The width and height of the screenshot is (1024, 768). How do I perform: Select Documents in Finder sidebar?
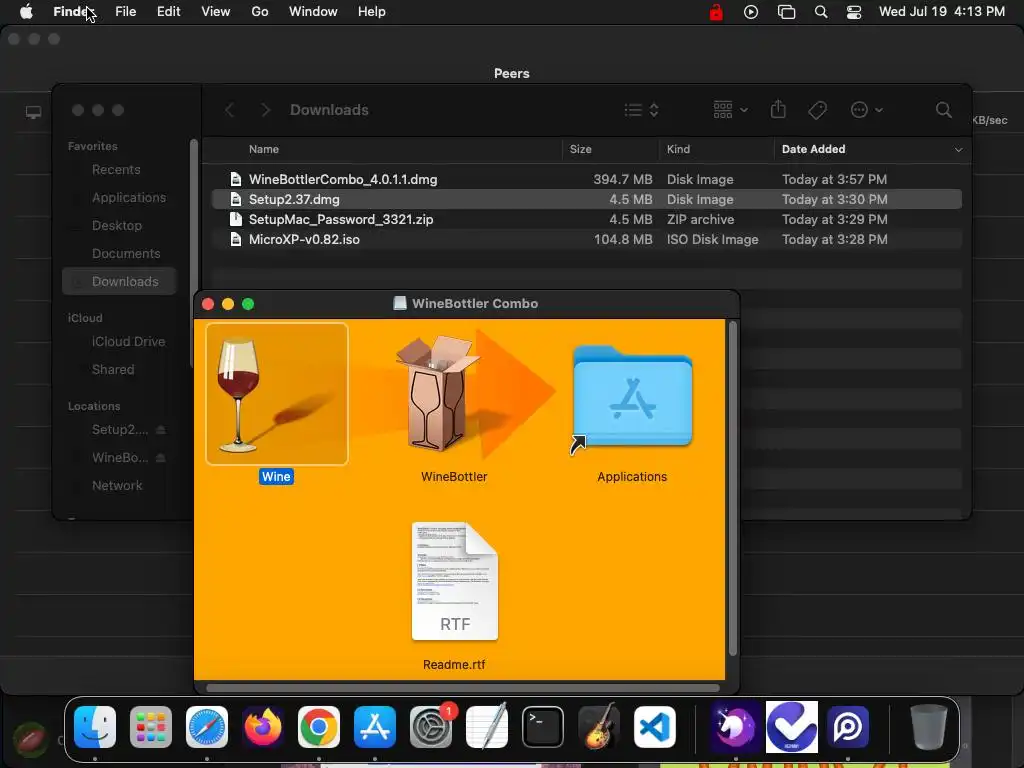pos(126,254)
